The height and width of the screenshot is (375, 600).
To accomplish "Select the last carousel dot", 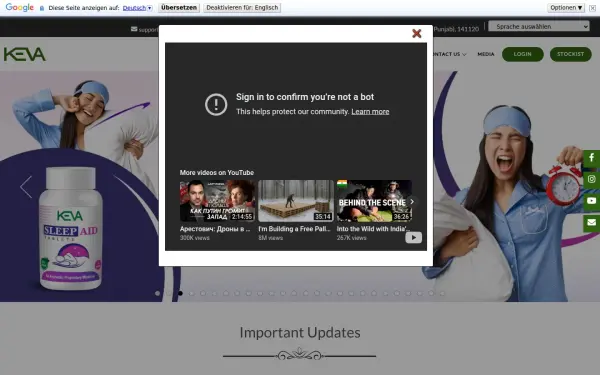I will (x=442, y=293).
